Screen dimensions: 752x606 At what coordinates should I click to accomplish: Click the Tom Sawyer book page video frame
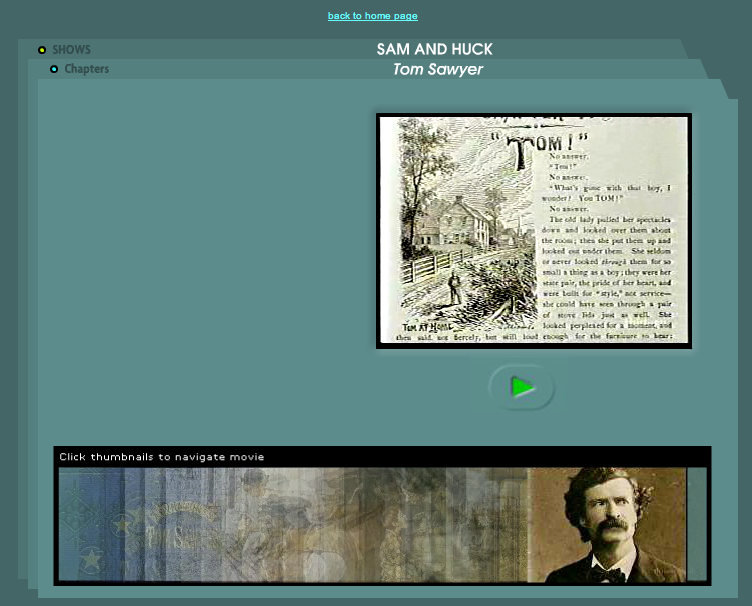(534, 231)
